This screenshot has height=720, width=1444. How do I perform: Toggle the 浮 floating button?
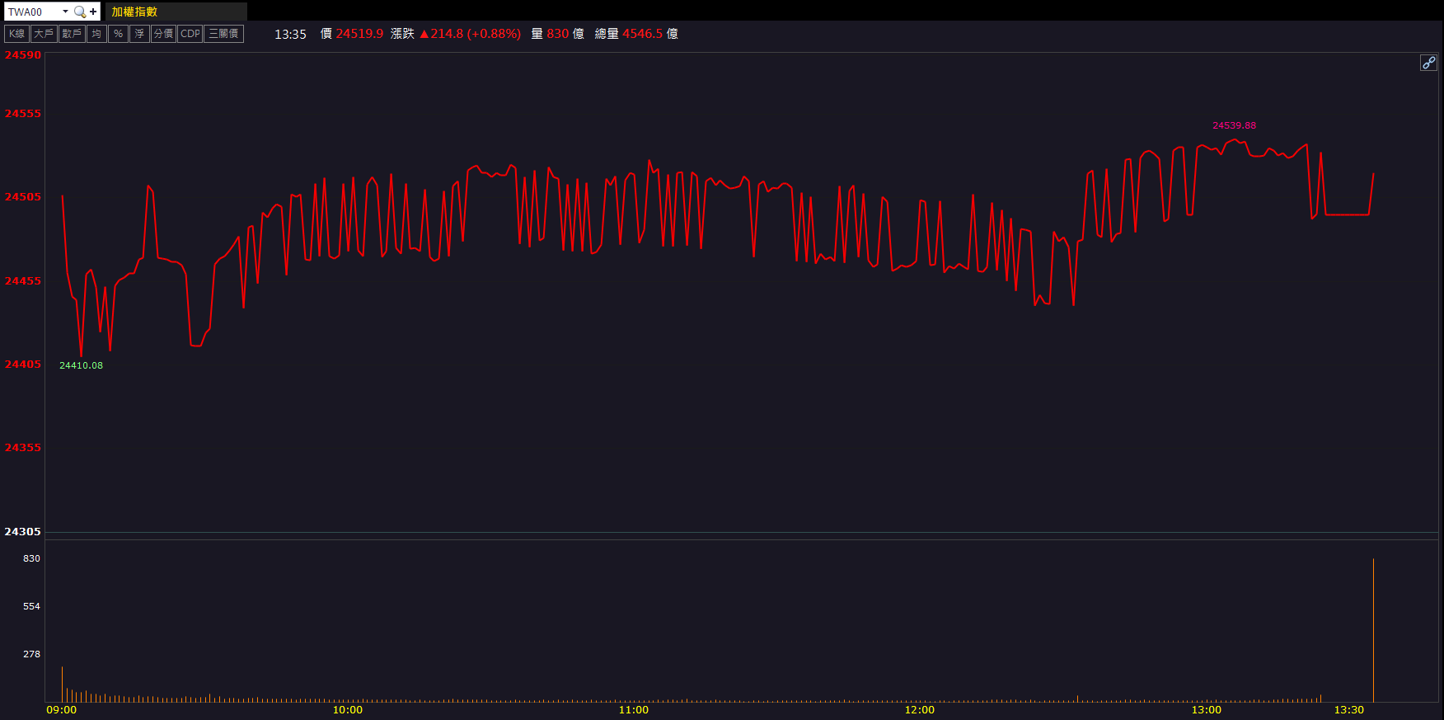pyautogui.click(x=139, y=34)
